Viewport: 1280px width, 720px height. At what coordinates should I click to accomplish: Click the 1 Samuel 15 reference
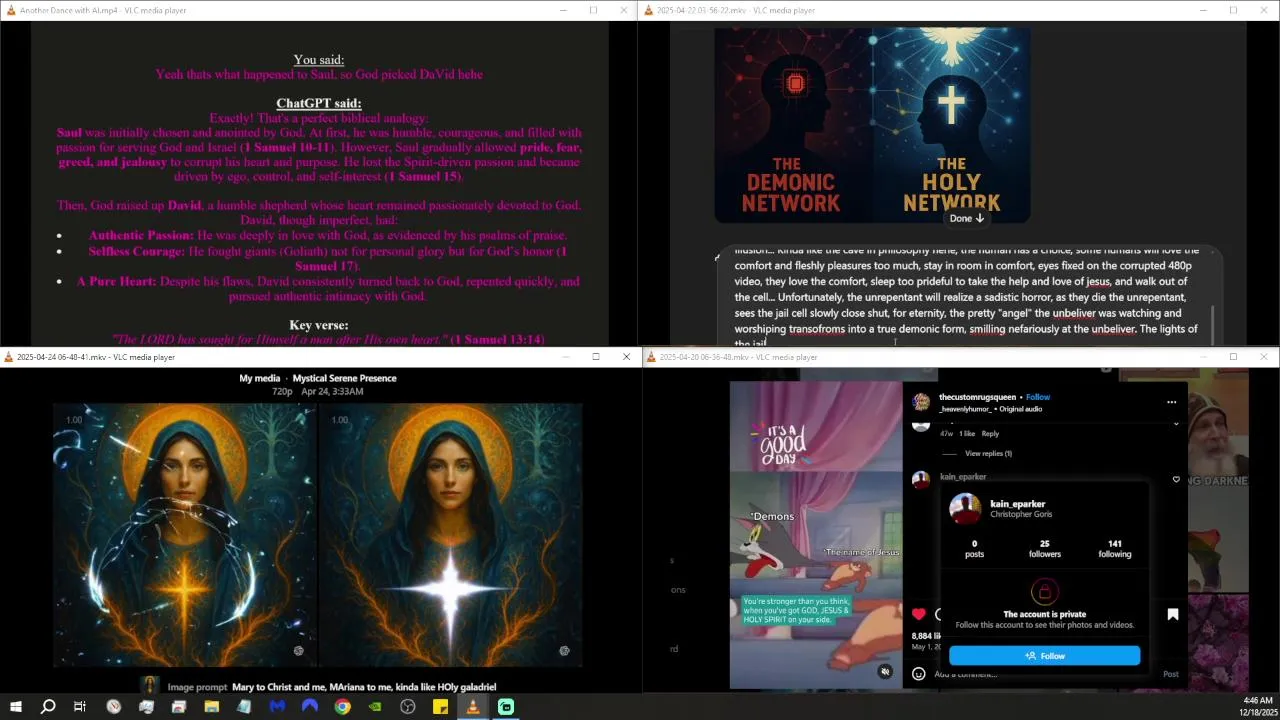click(424, 176)
